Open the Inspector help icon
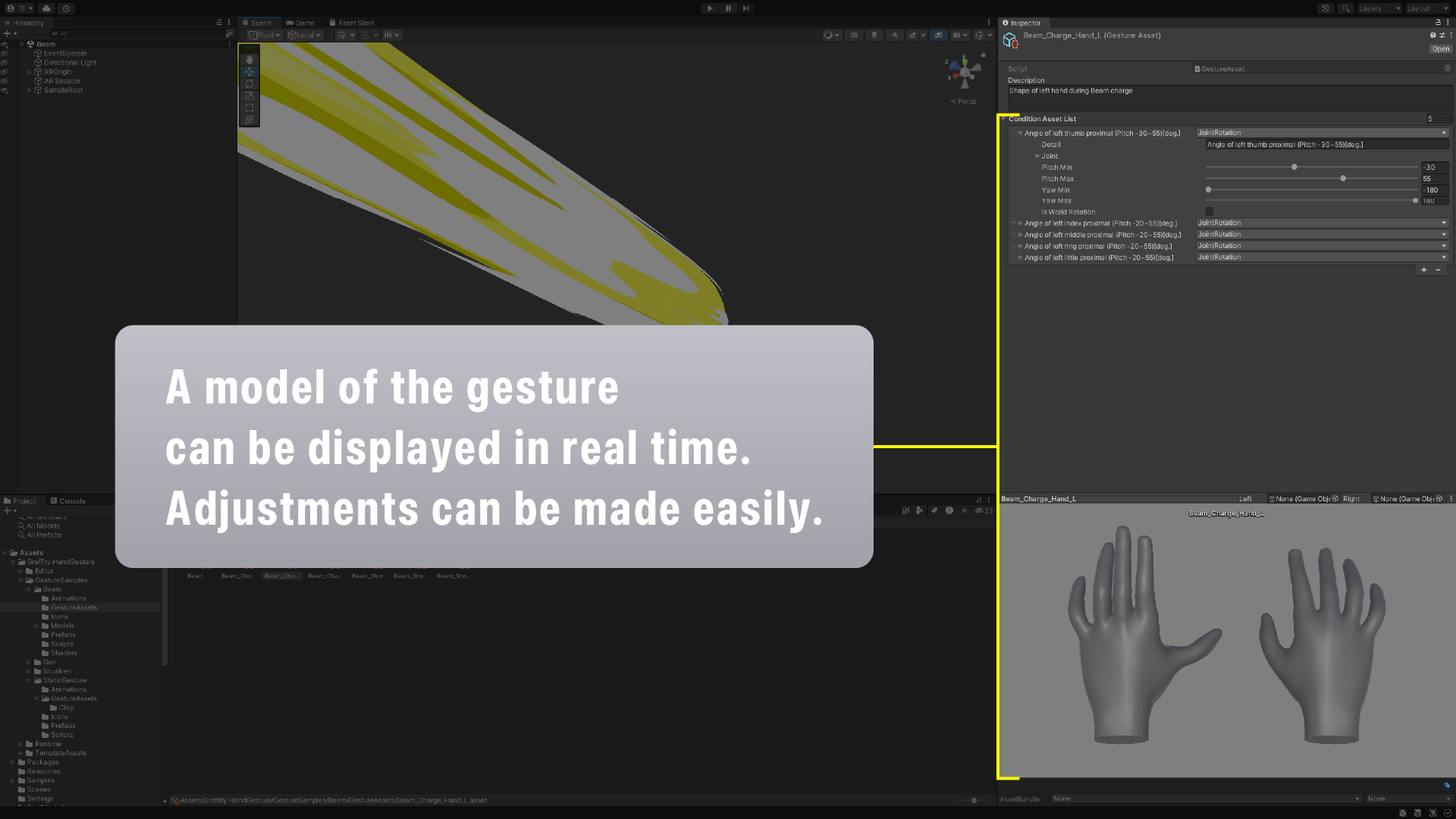This screenshot has height=819, width=1456. pos(1432,36)
